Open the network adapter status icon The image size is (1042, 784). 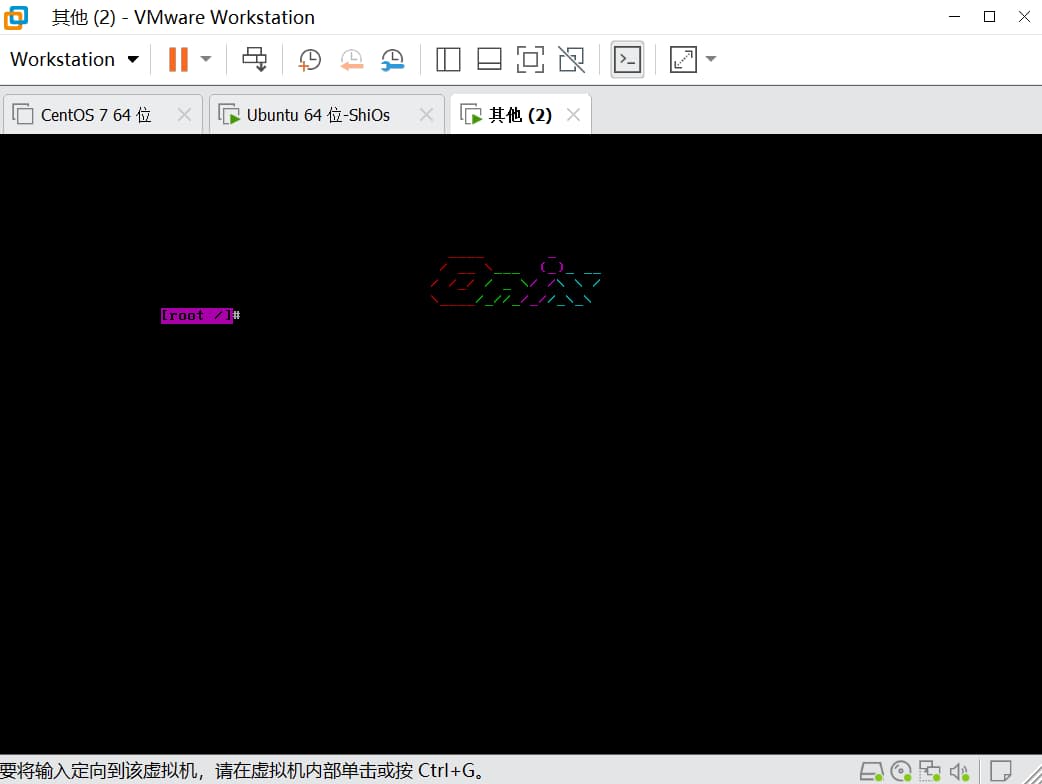point(930,771)
